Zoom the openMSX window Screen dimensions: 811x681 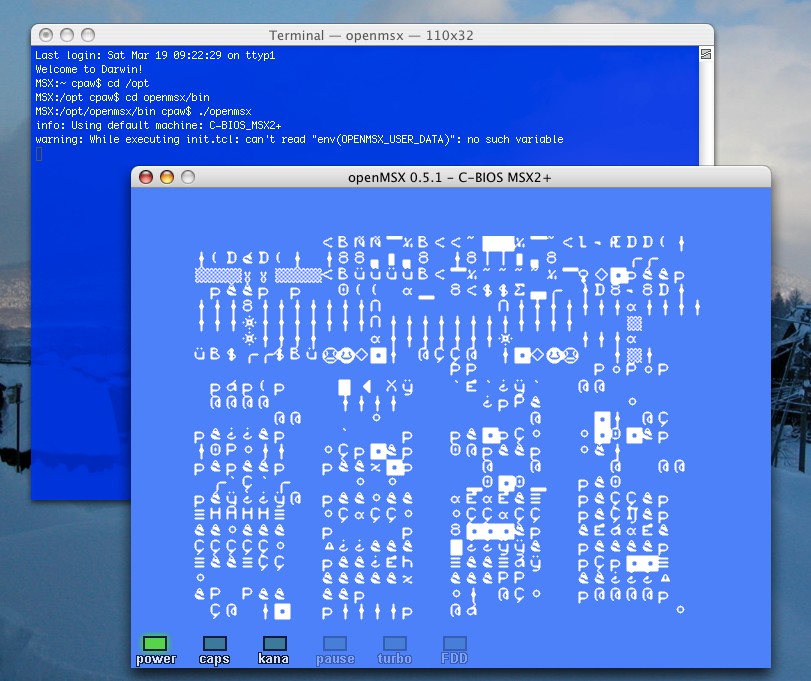(x=188, y=177)
